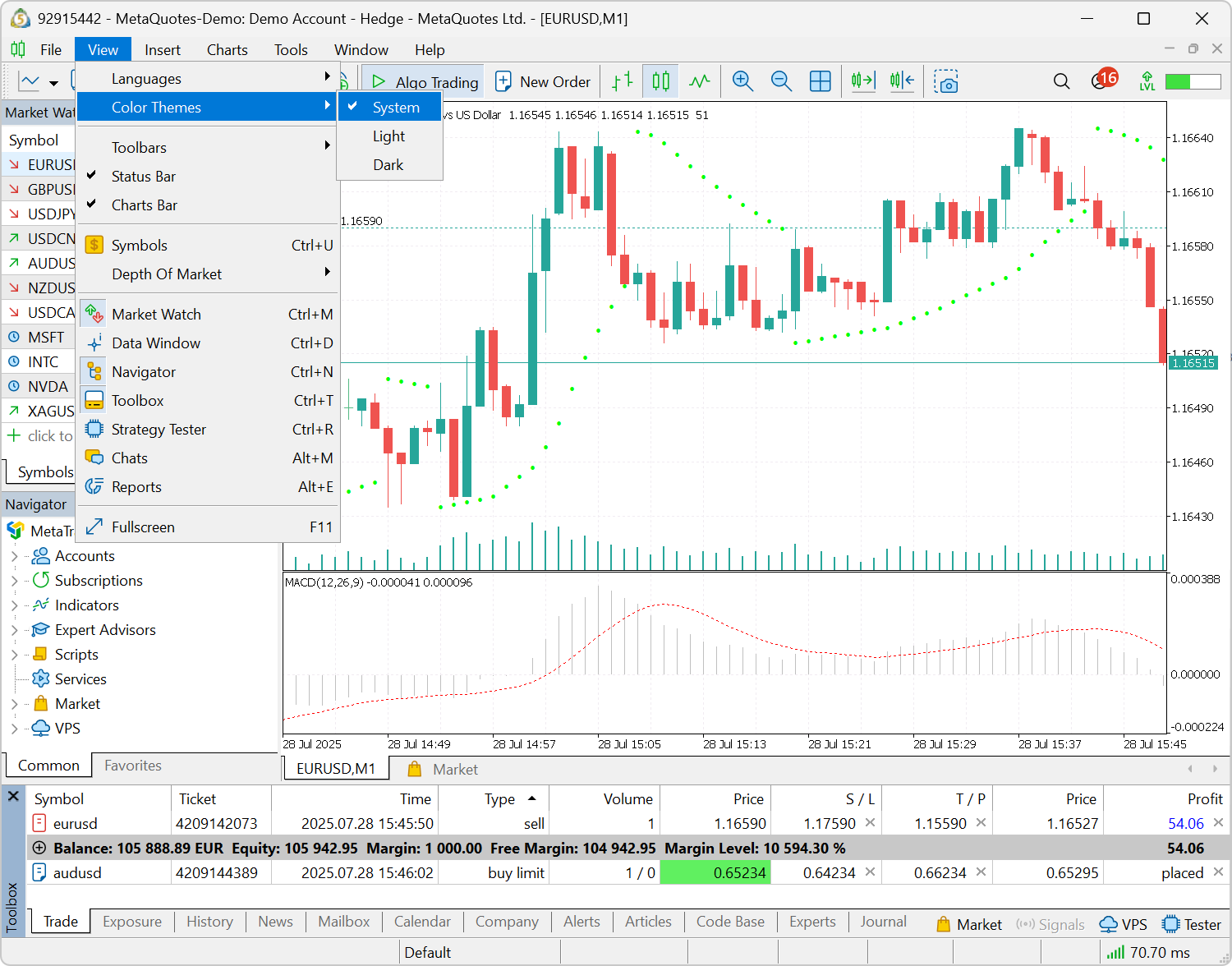Switch to the History tab

pos(209,922)
